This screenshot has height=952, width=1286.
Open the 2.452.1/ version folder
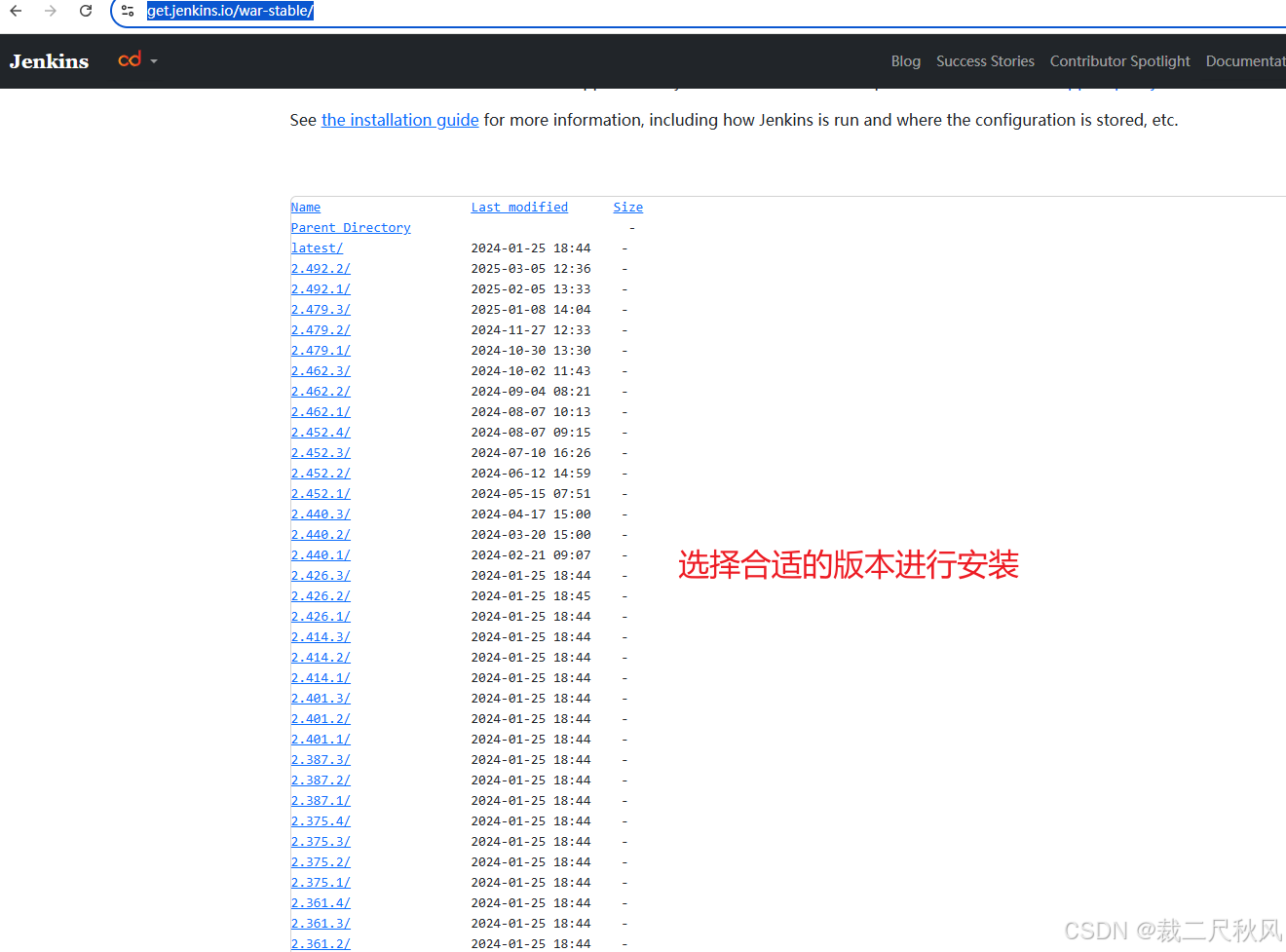(321, 494)
